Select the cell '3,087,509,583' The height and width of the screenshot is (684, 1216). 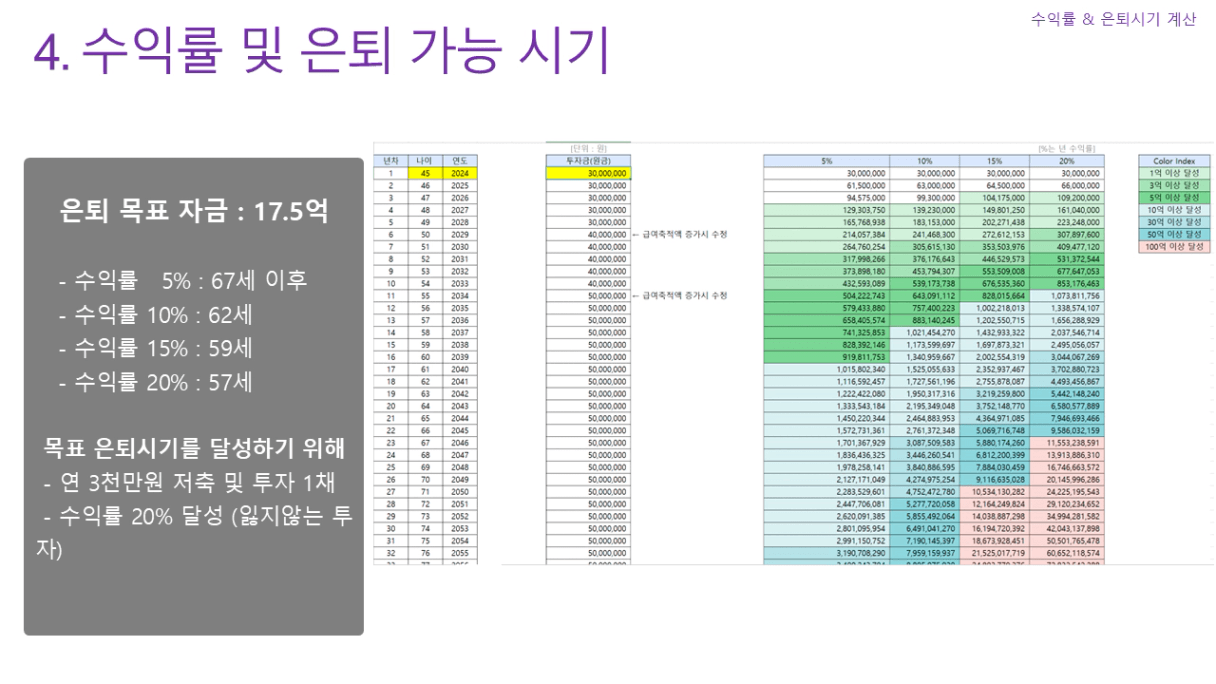(924, 442)
